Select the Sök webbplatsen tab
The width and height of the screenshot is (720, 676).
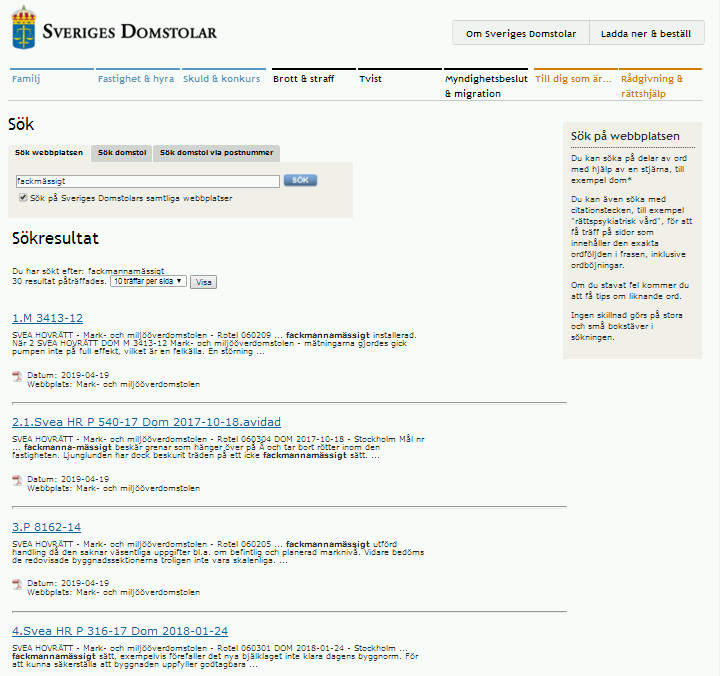click(x=49, y=153)
